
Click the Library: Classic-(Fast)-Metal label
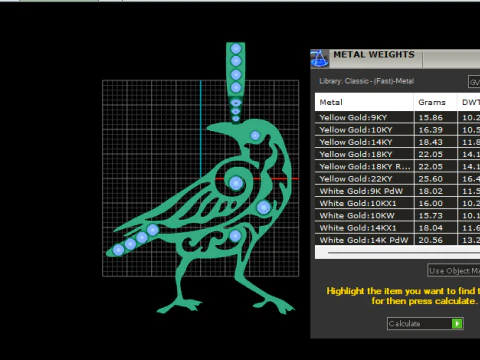(x=367, y=81)
